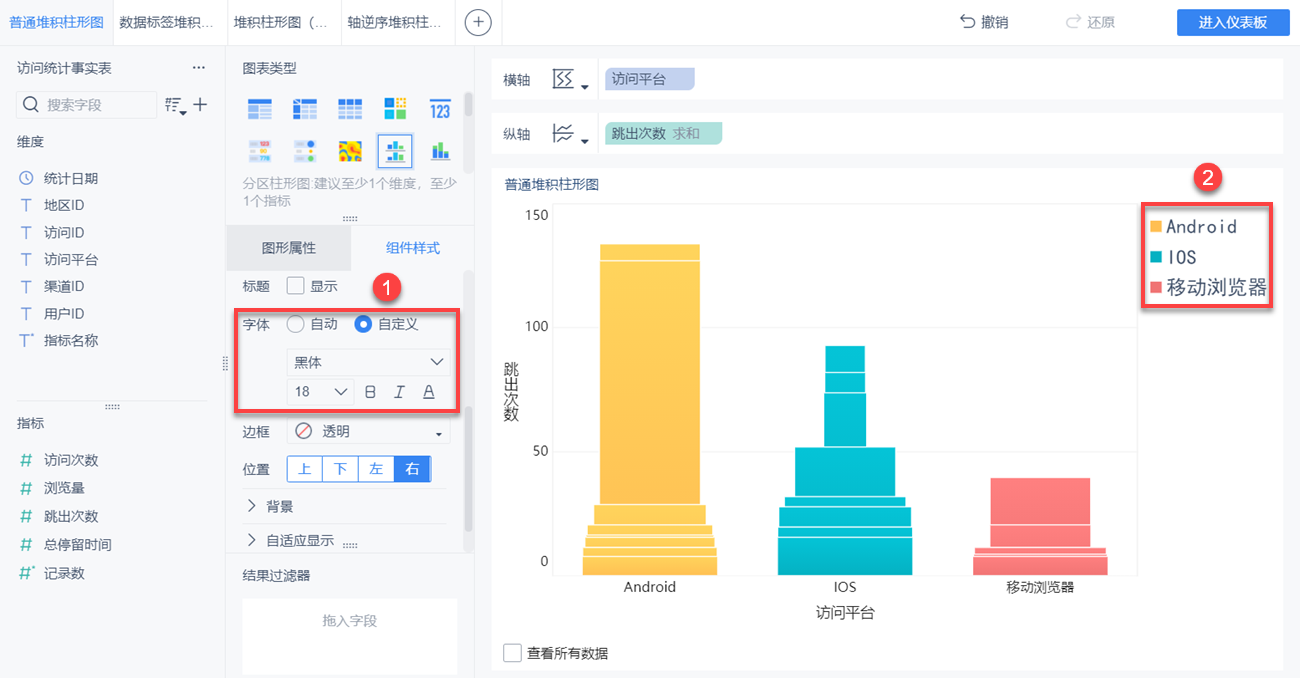Switch to 数据标签堆积 tab

(x=169, y=22)
